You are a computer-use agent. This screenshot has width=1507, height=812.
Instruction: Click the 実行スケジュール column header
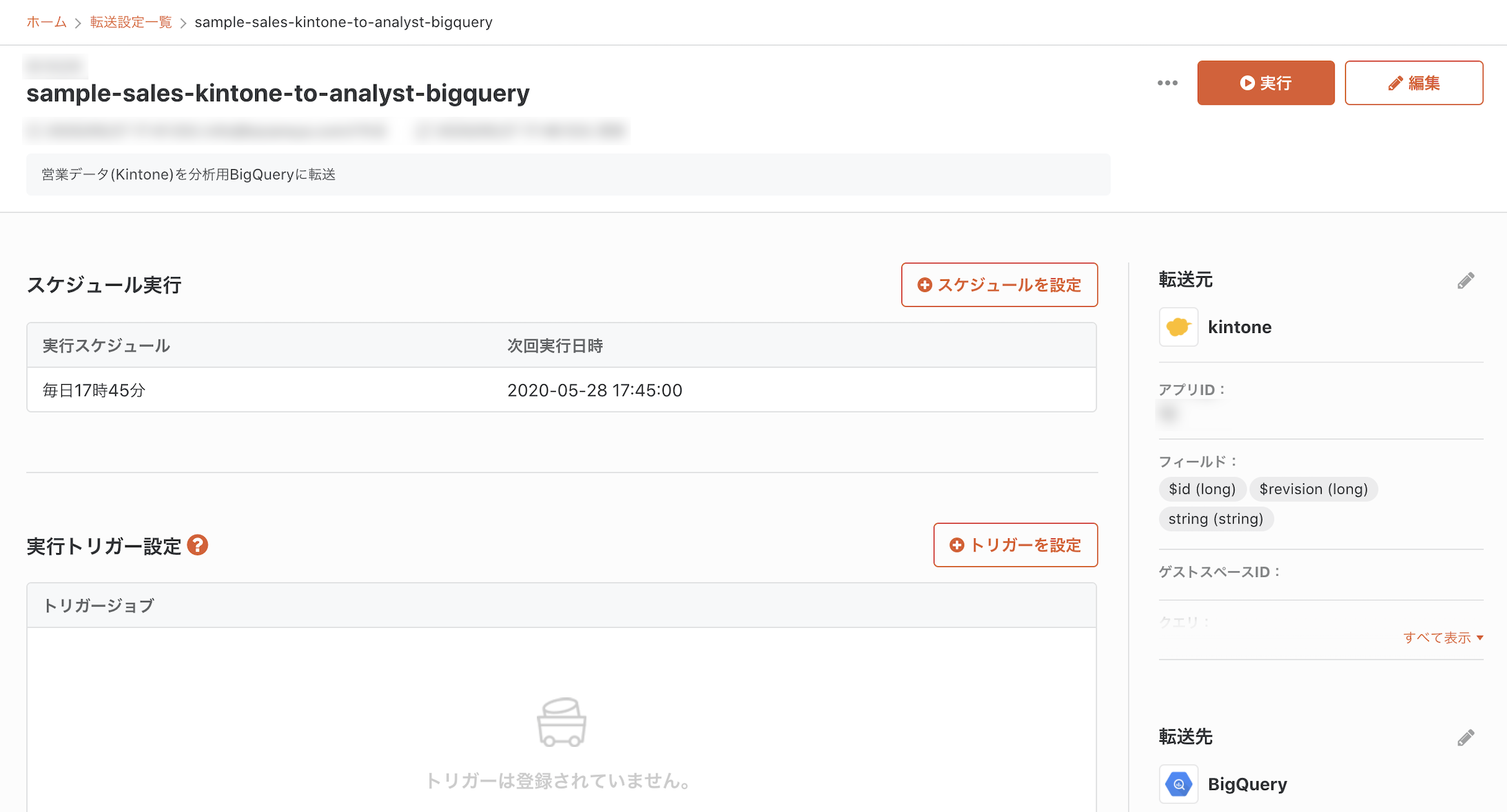pos(106,345)
